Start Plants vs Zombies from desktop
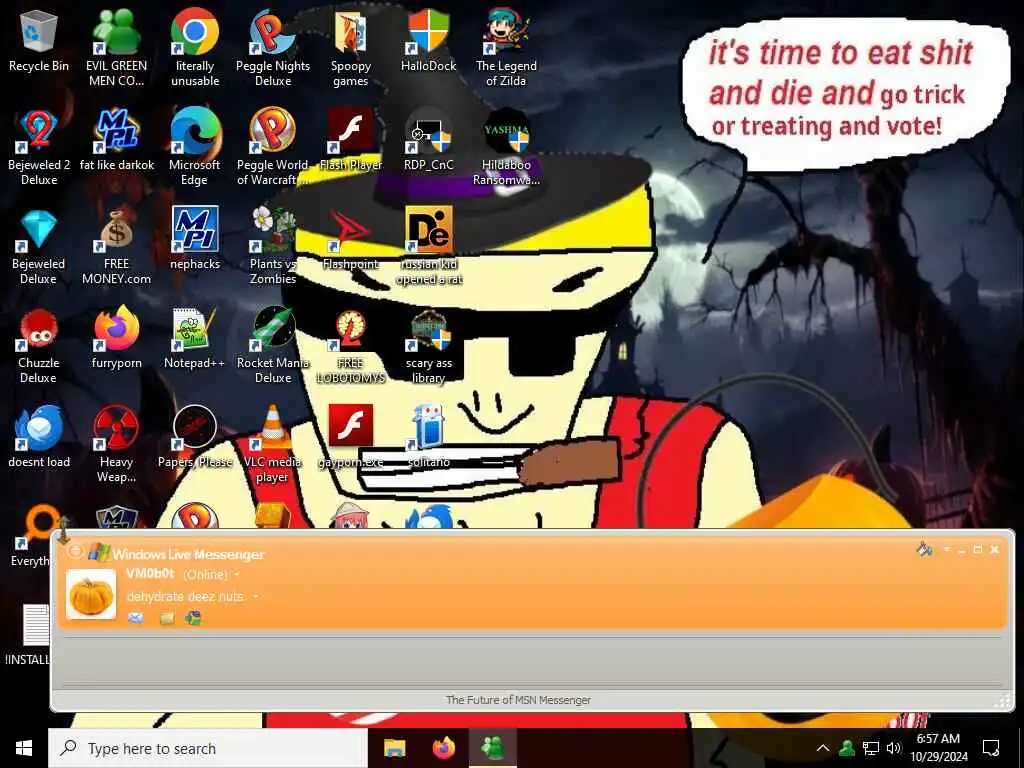 (x=273, y=246)
